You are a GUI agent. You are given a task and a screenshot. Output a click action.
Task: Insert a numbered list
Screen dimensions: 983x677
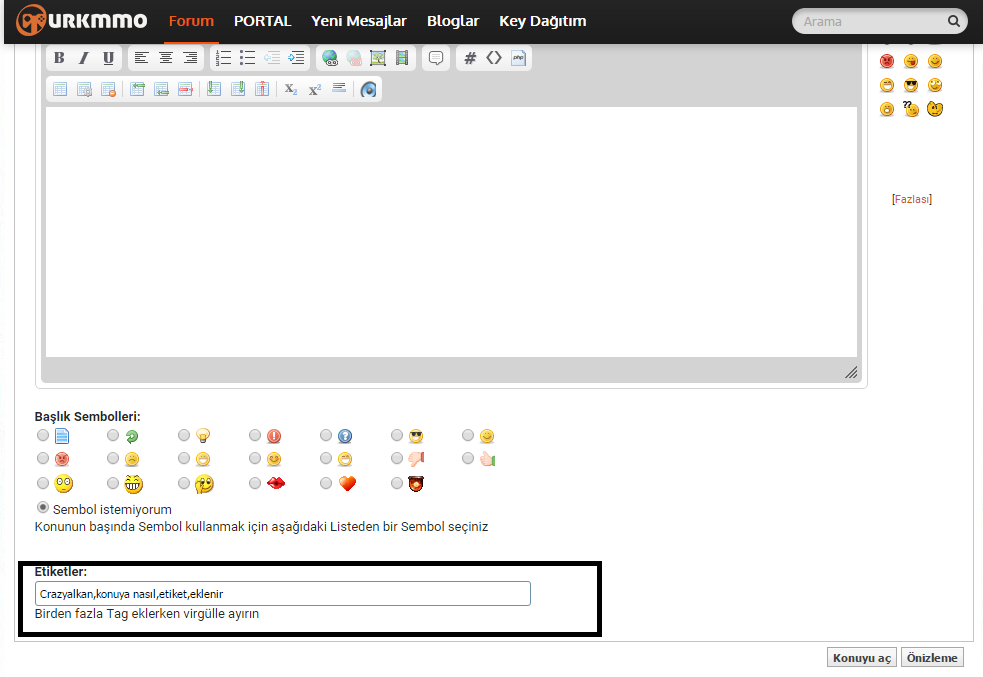[x=223, y=58]
